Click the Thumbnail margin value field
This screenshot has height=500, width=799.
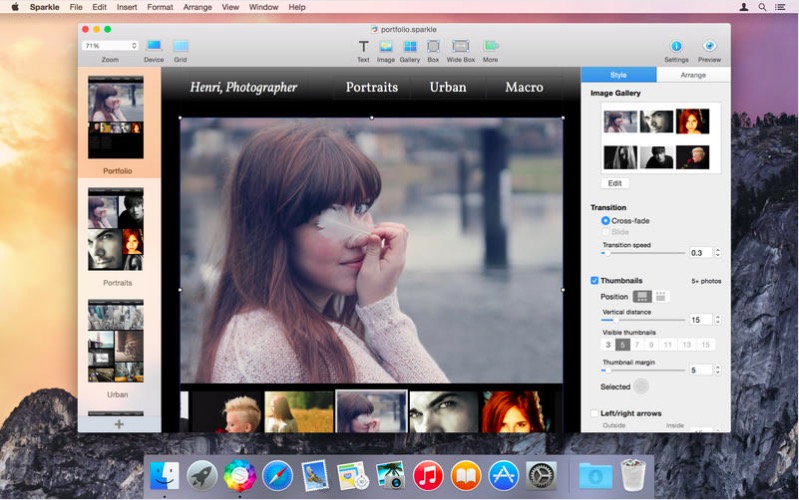tap(701, 370)
